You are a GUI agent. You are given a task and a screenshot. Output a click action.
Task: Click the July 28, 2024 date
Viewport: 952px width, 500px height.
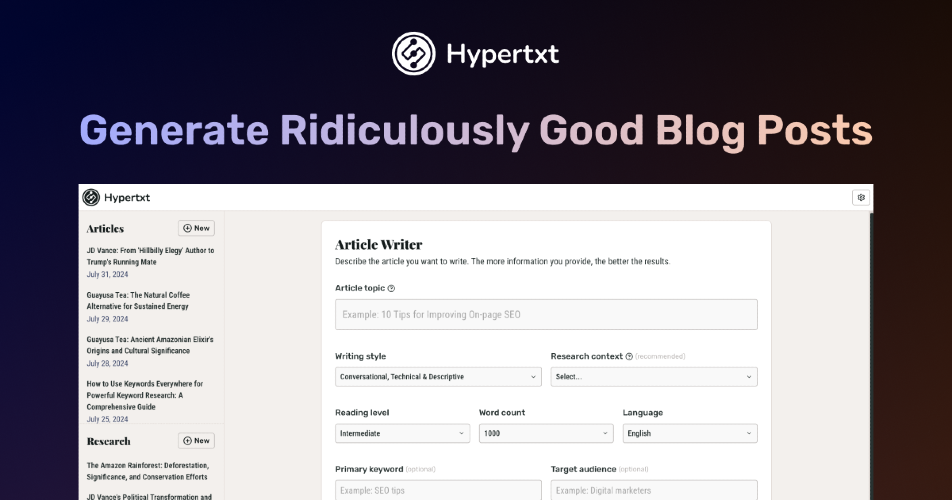(107, 363)
